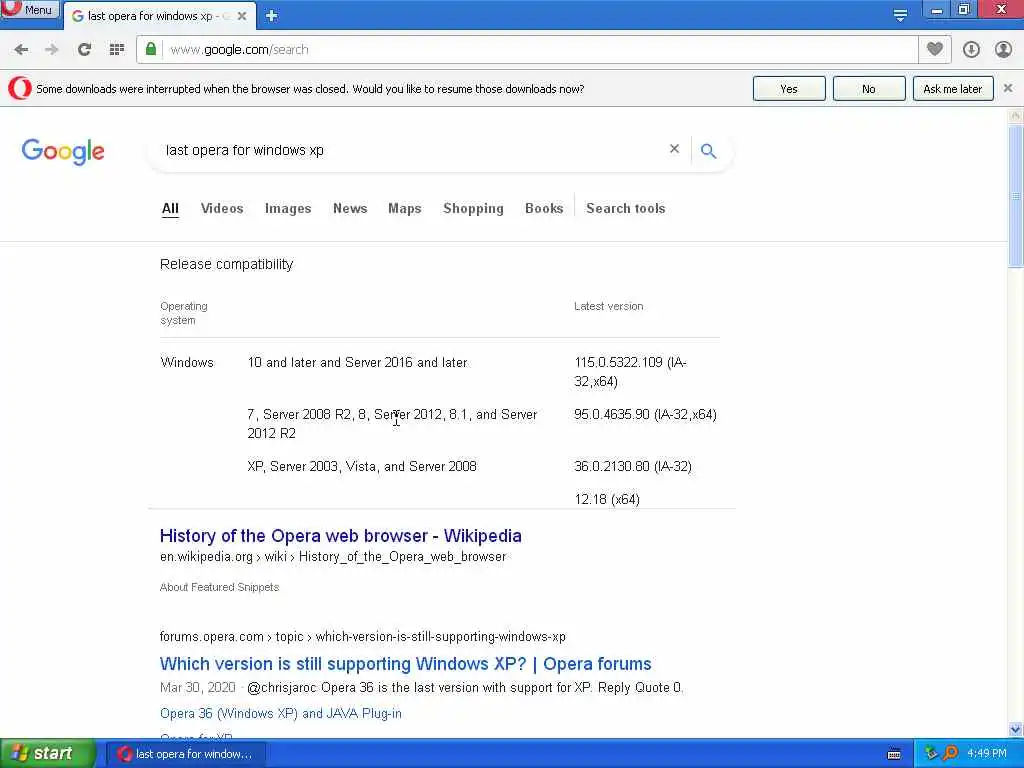This screenshot has height=768, width=1024.
Task: Click the keyboard icon in taskbar
Action: 894,754
